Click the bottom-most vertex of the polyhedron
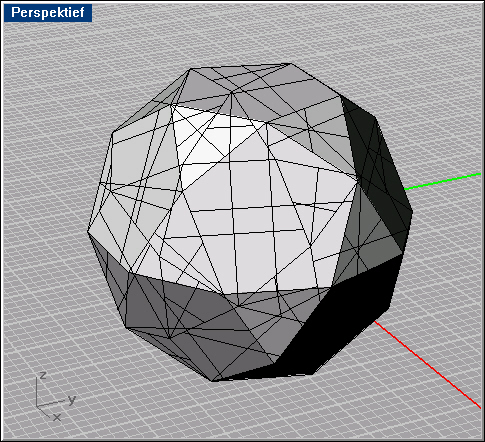Viewport: 485px width, 442px height. tap(213, 381)
